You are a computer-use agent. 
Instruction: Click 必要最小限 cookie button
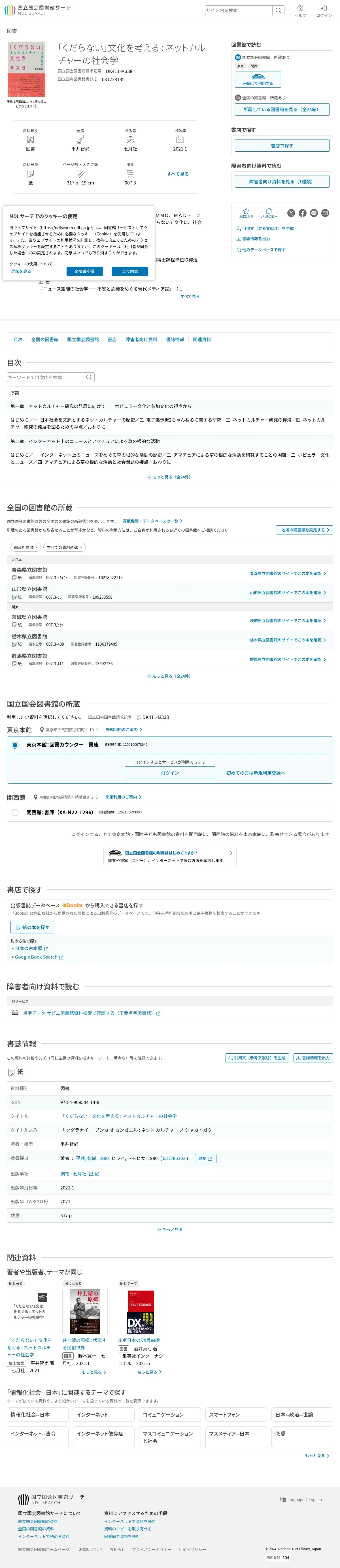click(85, 272)
